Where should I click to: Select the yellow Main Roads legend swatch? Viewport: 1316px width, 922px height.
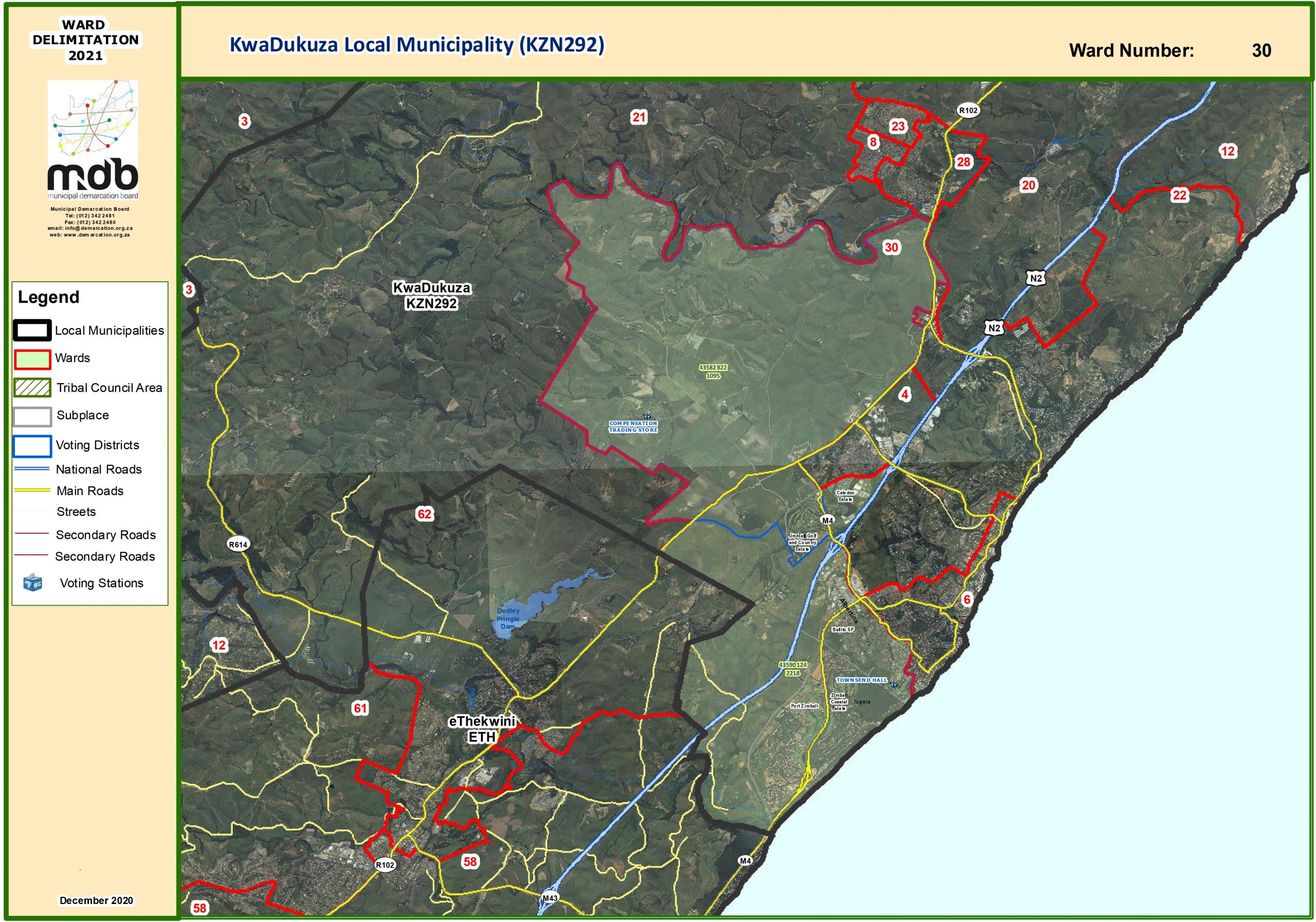pyautogui.click(x=31, y=491)
